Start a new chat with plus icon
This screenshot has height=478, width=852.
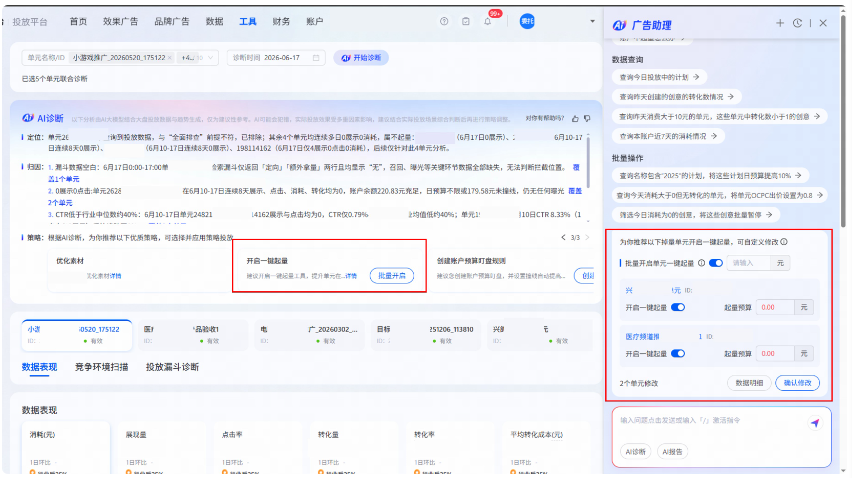[780, 23]
